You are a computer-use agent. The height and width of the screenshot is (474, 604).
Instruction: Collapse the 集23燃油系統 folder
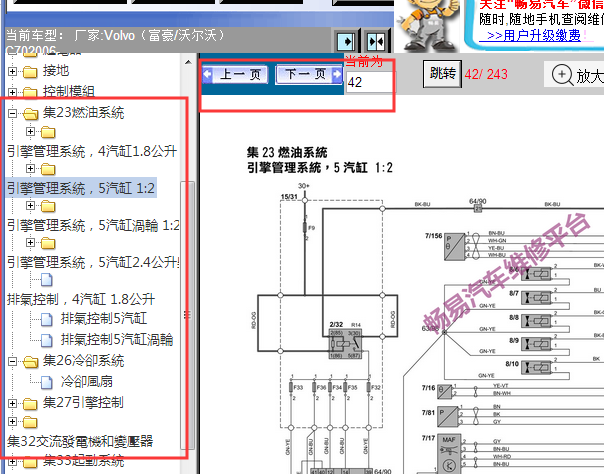12,113
